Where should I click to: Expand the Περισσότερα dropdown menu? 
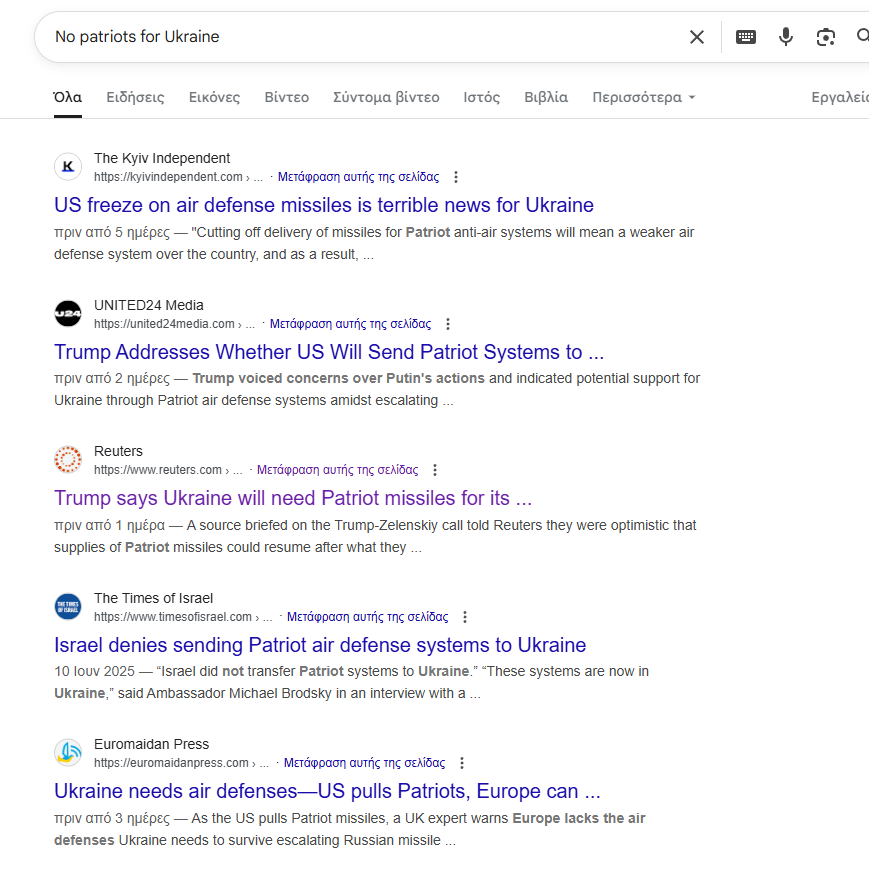644,97
